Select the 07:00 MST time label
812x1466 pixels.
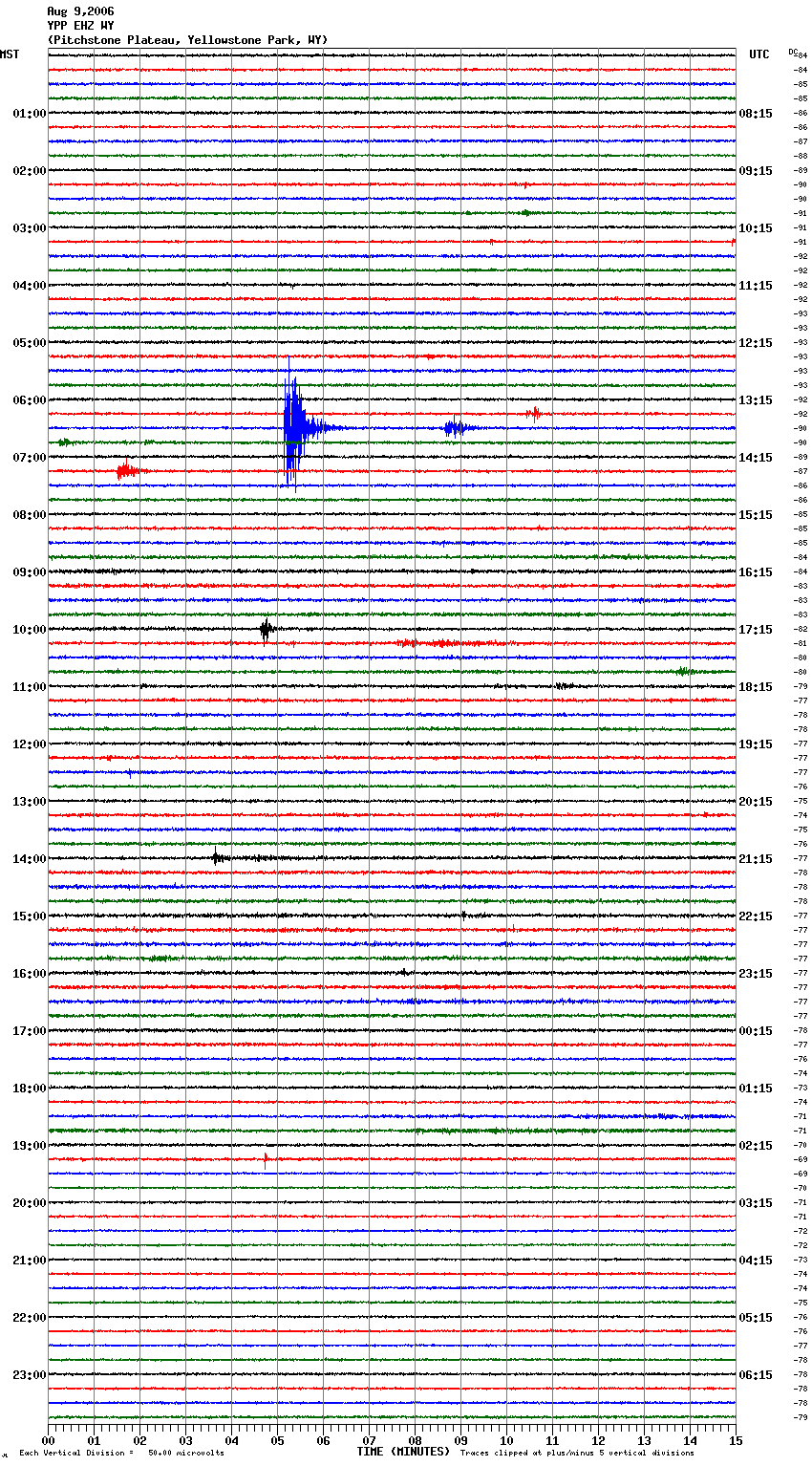[x=30, y=458]
